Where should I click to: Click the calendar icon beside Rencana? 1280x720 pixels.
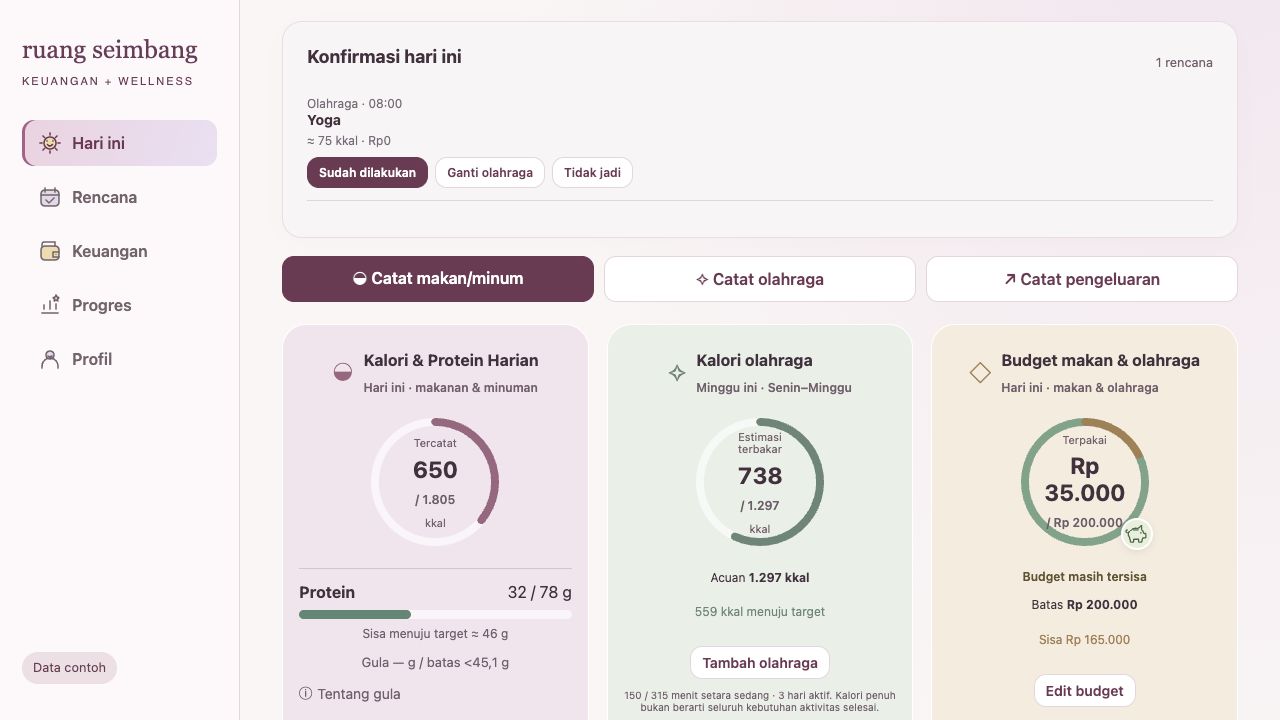pyautogui.click(x=50, y=197)
